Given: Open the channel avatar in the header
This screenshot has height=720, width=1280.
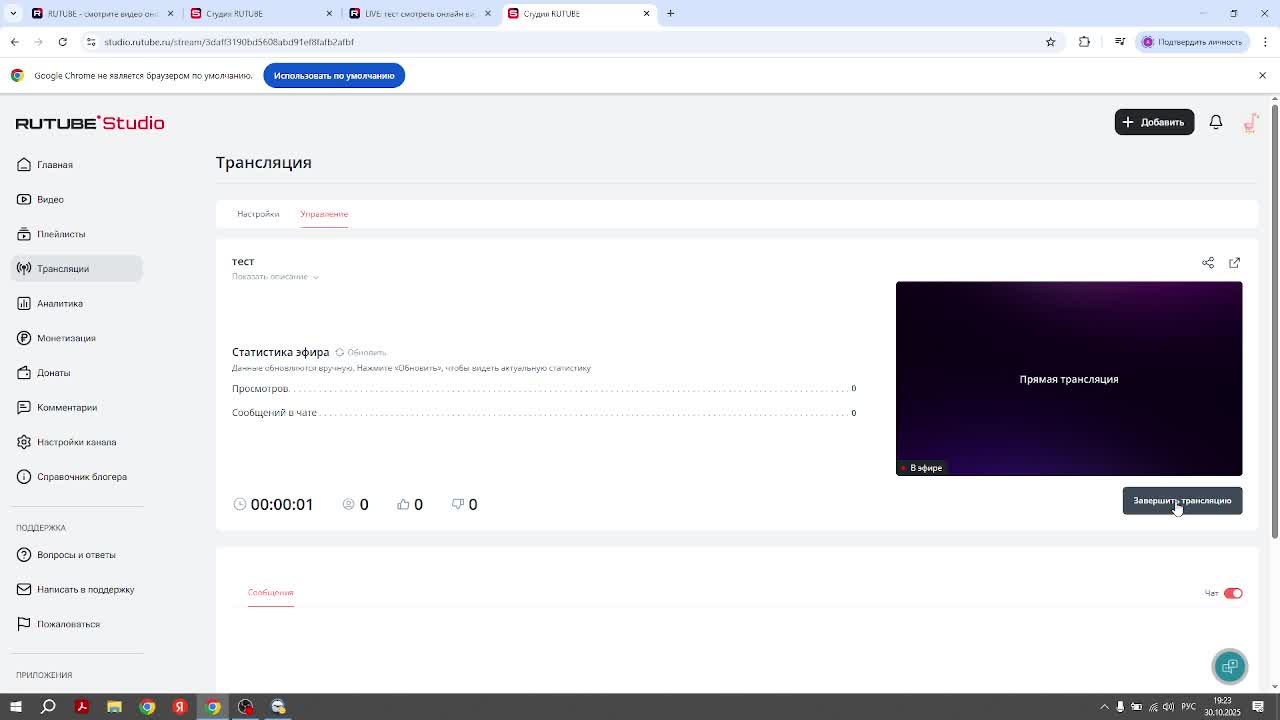Looking at the screenshot, I should pyautogui.click(x=1251, y=122).
